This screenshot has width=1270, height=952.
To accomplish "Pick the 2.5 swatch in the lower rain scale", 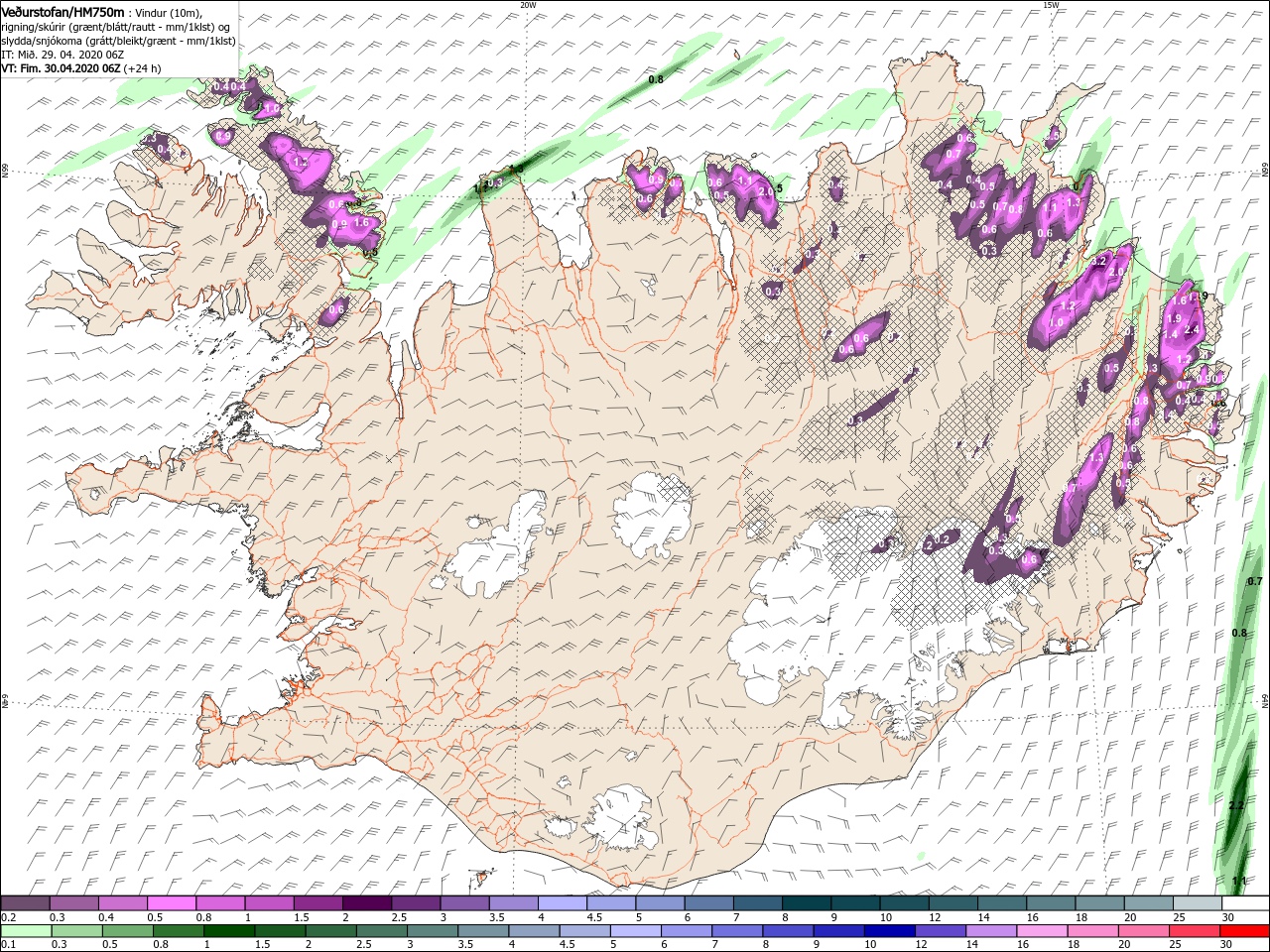I will [382, 931].
